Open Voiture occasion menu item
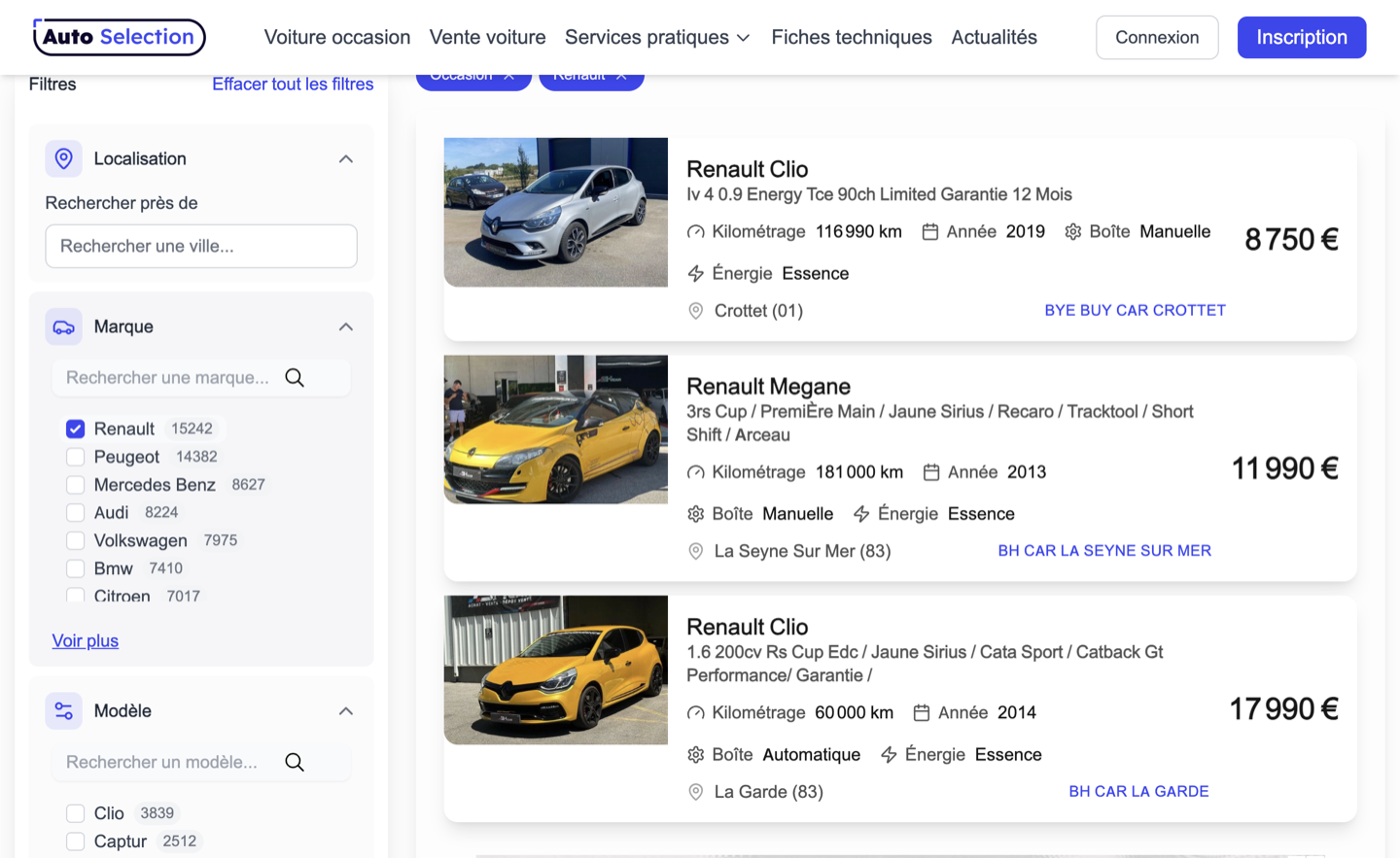 [337, 37]
